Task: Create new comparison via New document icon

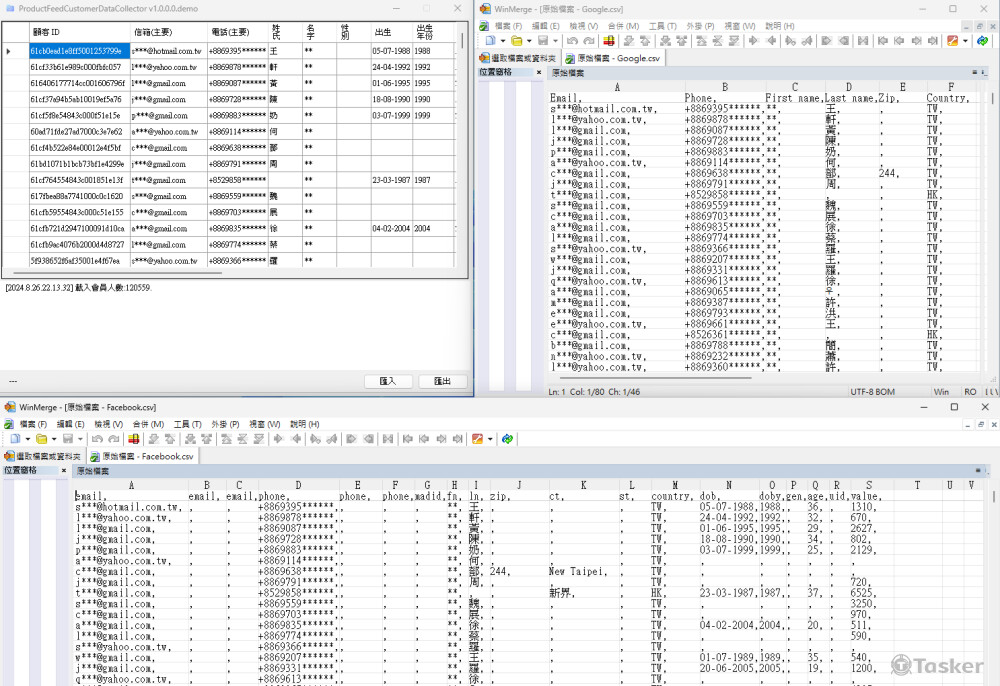Action: tap(490, 41)
